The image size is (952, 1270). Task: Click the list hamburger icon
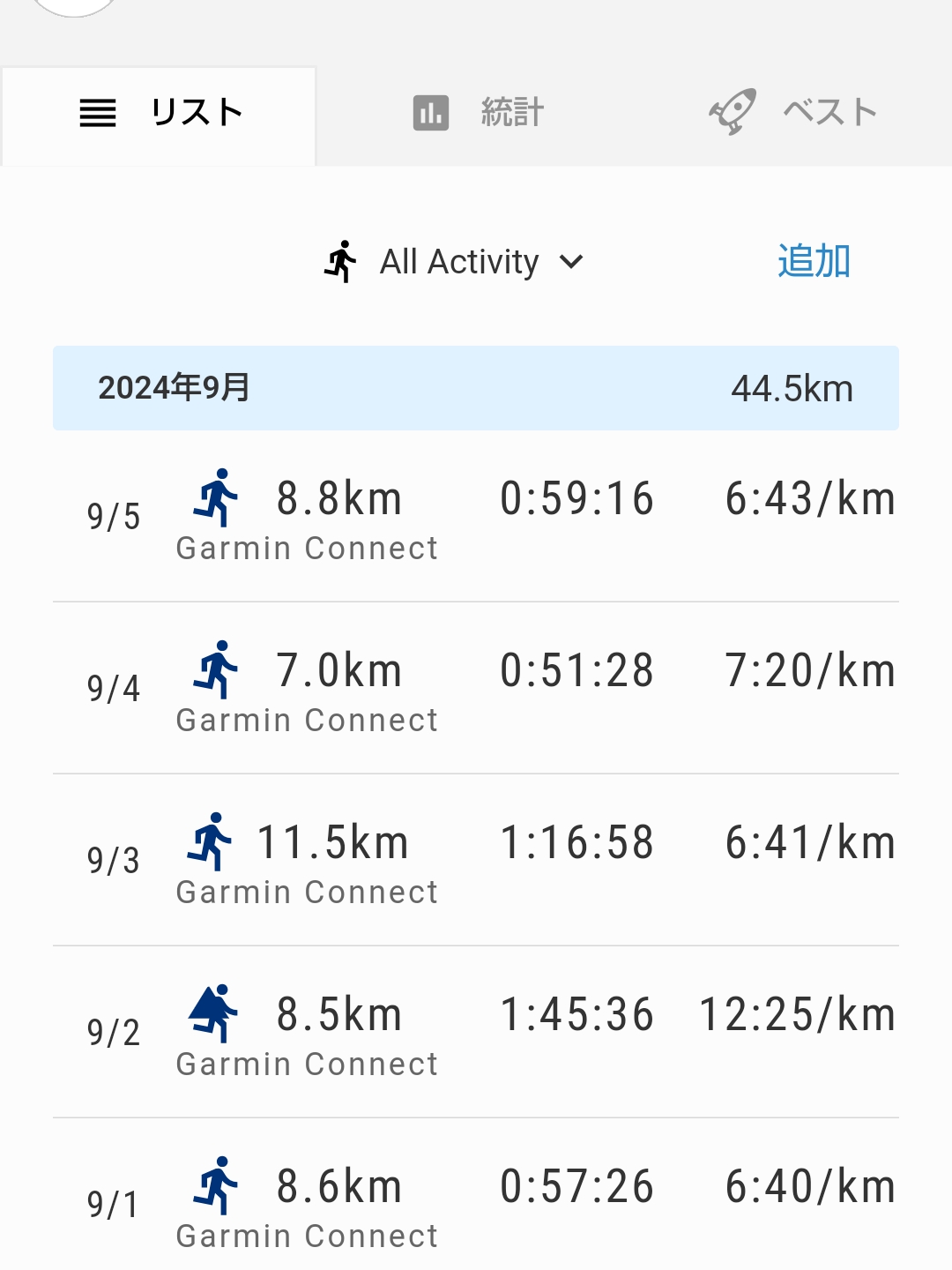pos(98,113)
